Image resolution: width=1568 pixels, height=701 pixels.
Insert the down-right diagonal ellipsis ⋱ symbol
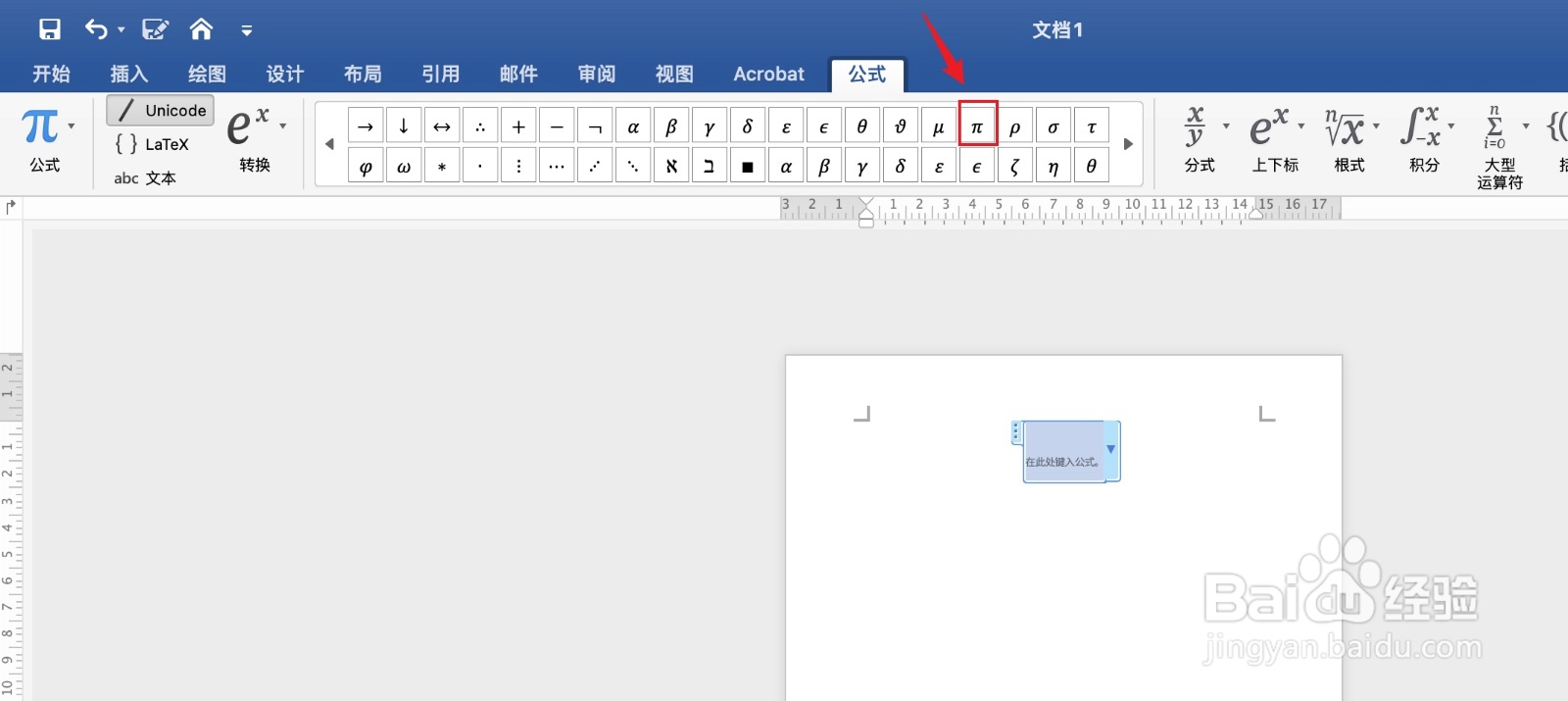point(633,166)
